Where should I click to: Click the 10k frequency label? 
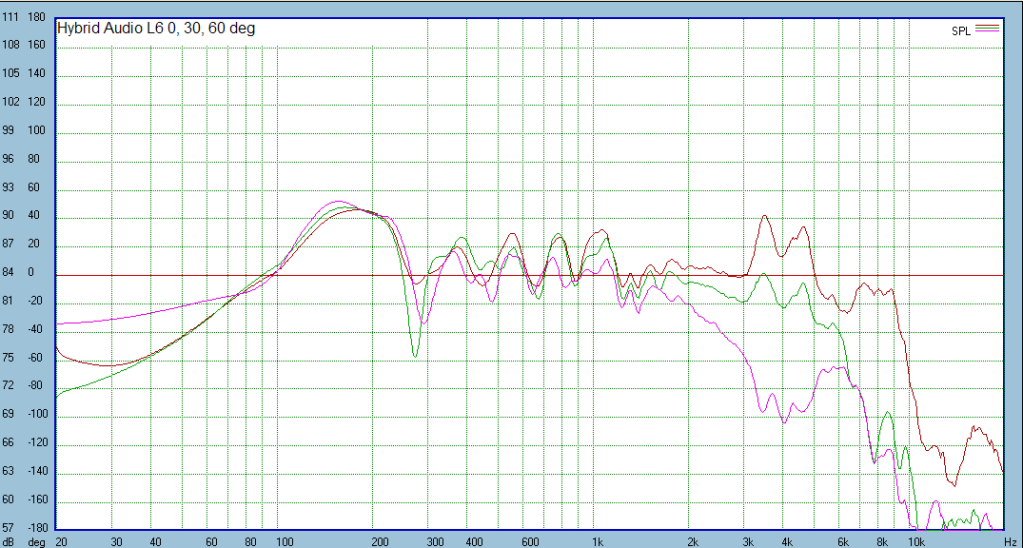915,542
